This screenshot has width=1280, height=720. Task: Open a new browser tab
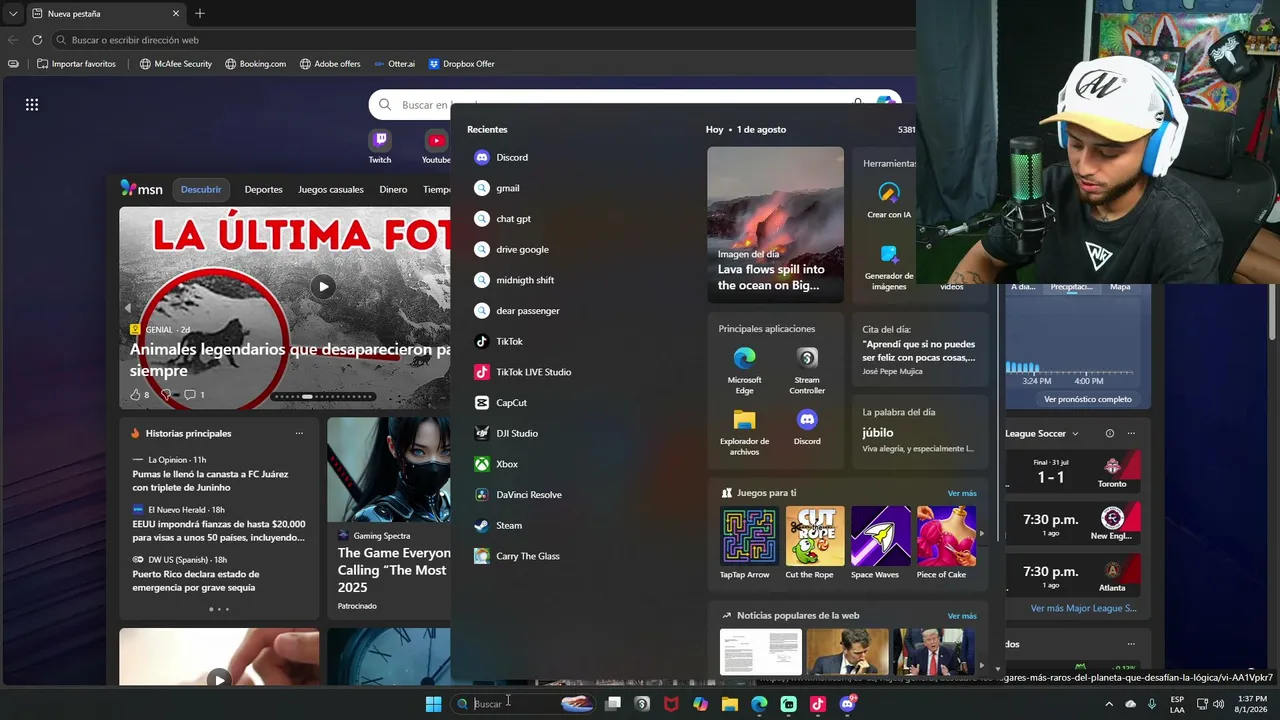200,14
